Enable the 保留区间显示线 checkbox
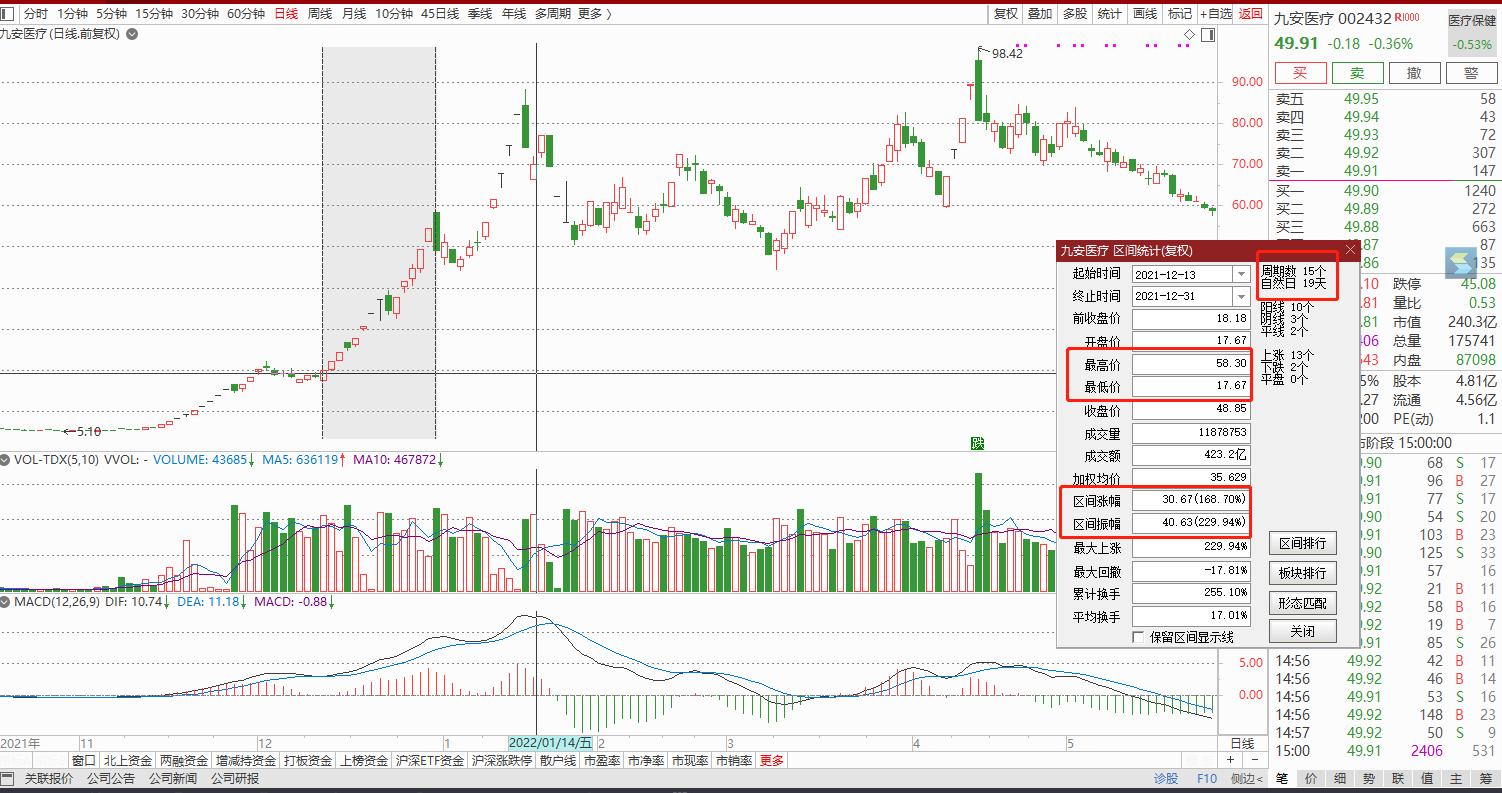This screenshot has height=793, width=1502. coord(1138,637)
